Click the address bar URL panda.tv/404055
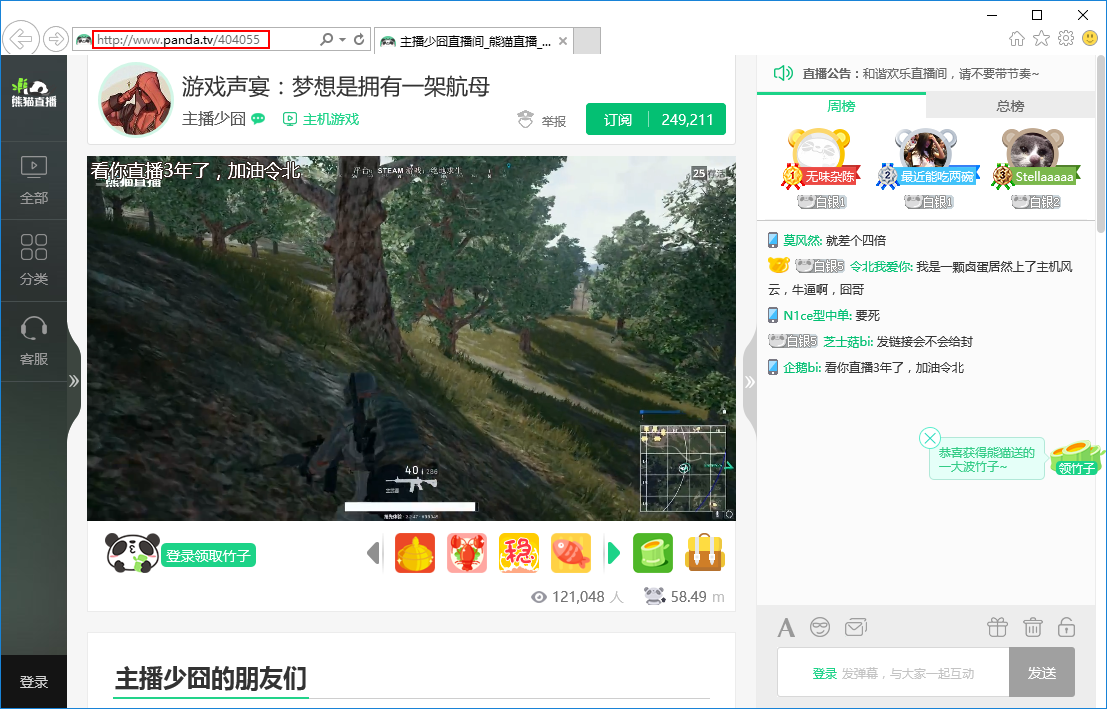This screenshot has height=709, width=1107. click(x=179, y=40)
